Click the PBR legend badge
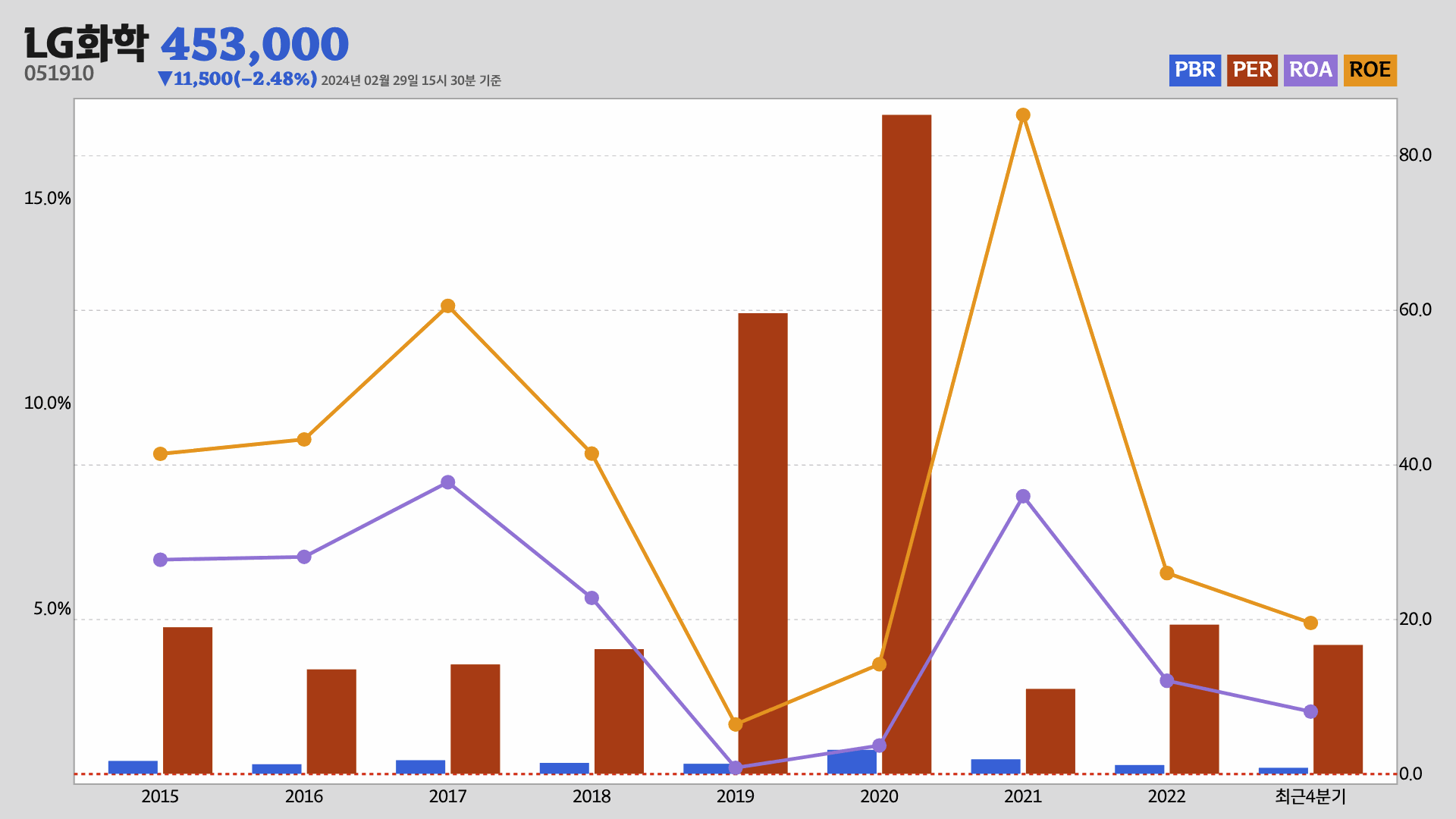1456x819 pixels. [x=1194, y=71]
